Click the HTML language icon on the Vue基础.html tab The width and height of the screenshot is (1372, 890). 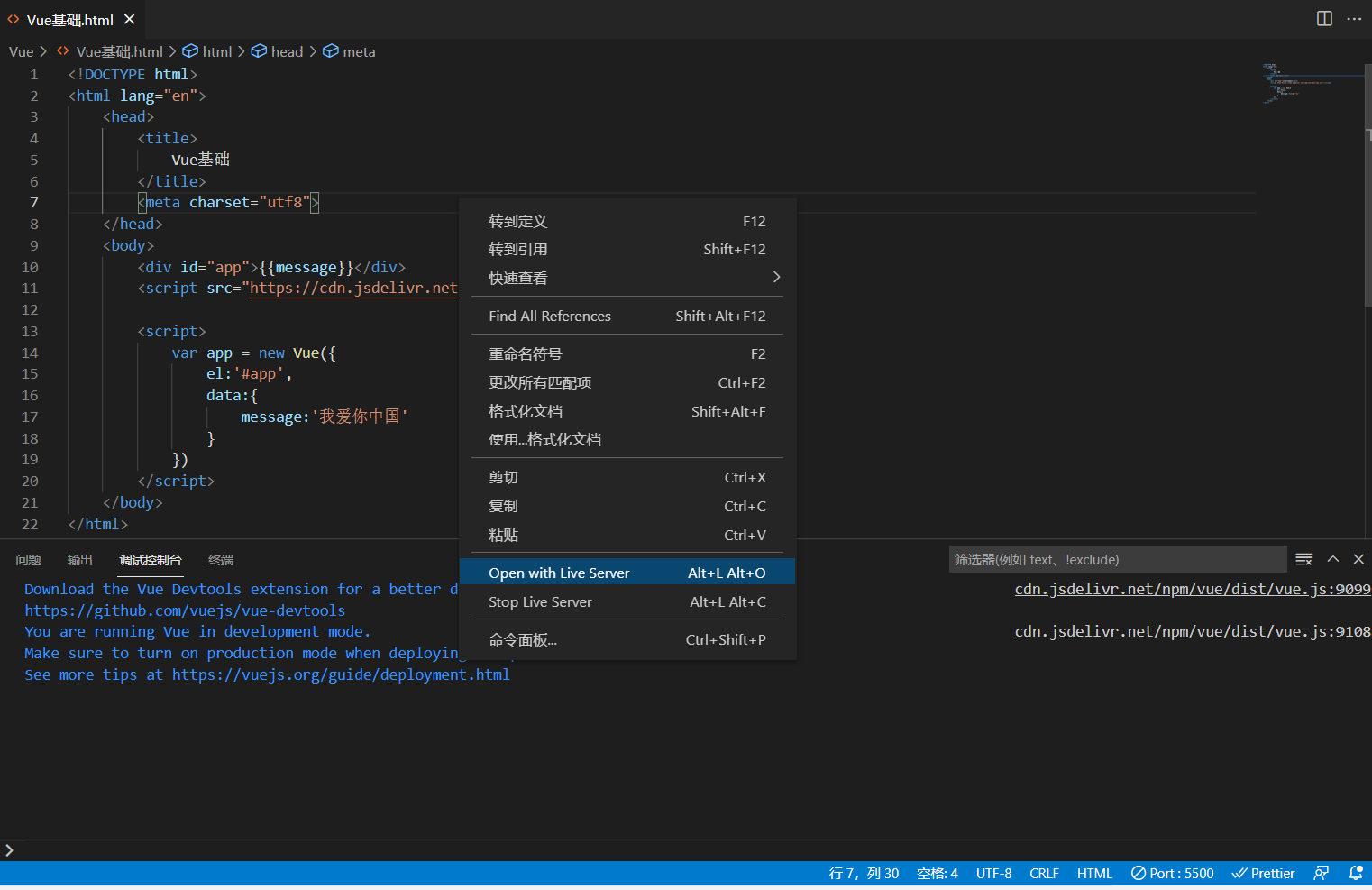(x=12, y=18)
